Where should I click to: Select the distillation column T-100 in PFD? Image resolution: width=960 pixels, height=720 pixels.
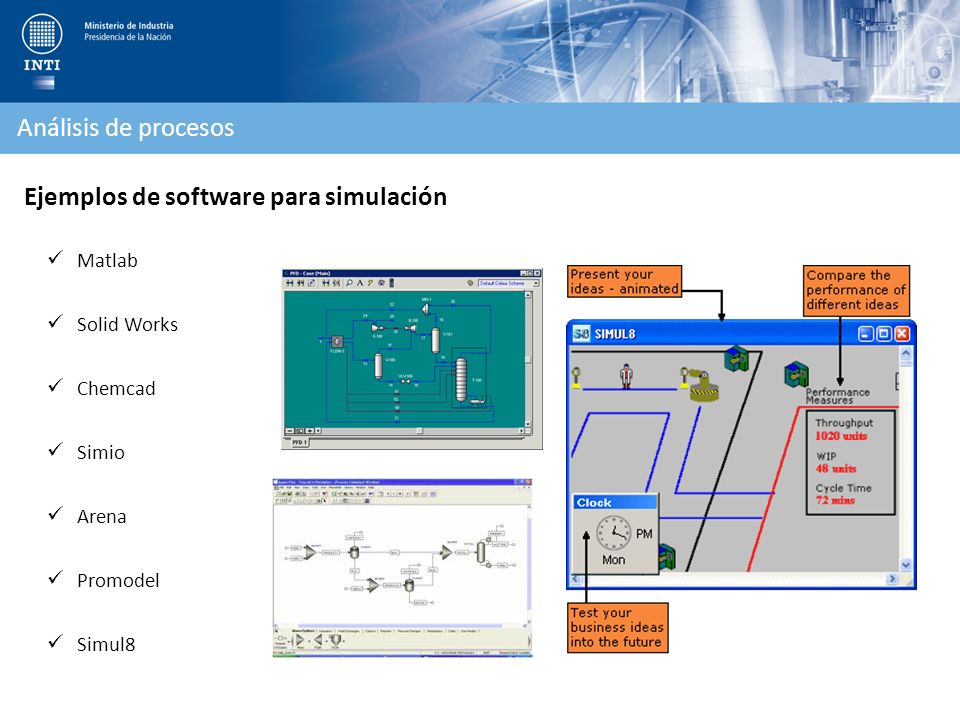(461, 380)
